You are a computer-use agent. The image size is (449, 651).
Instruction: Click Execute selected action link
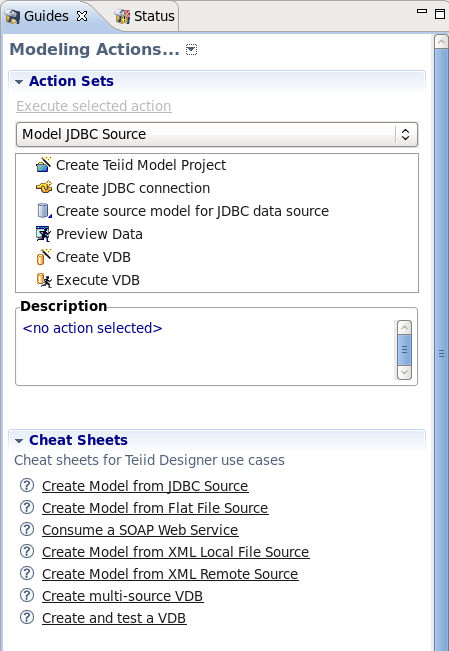coord(93,106)
